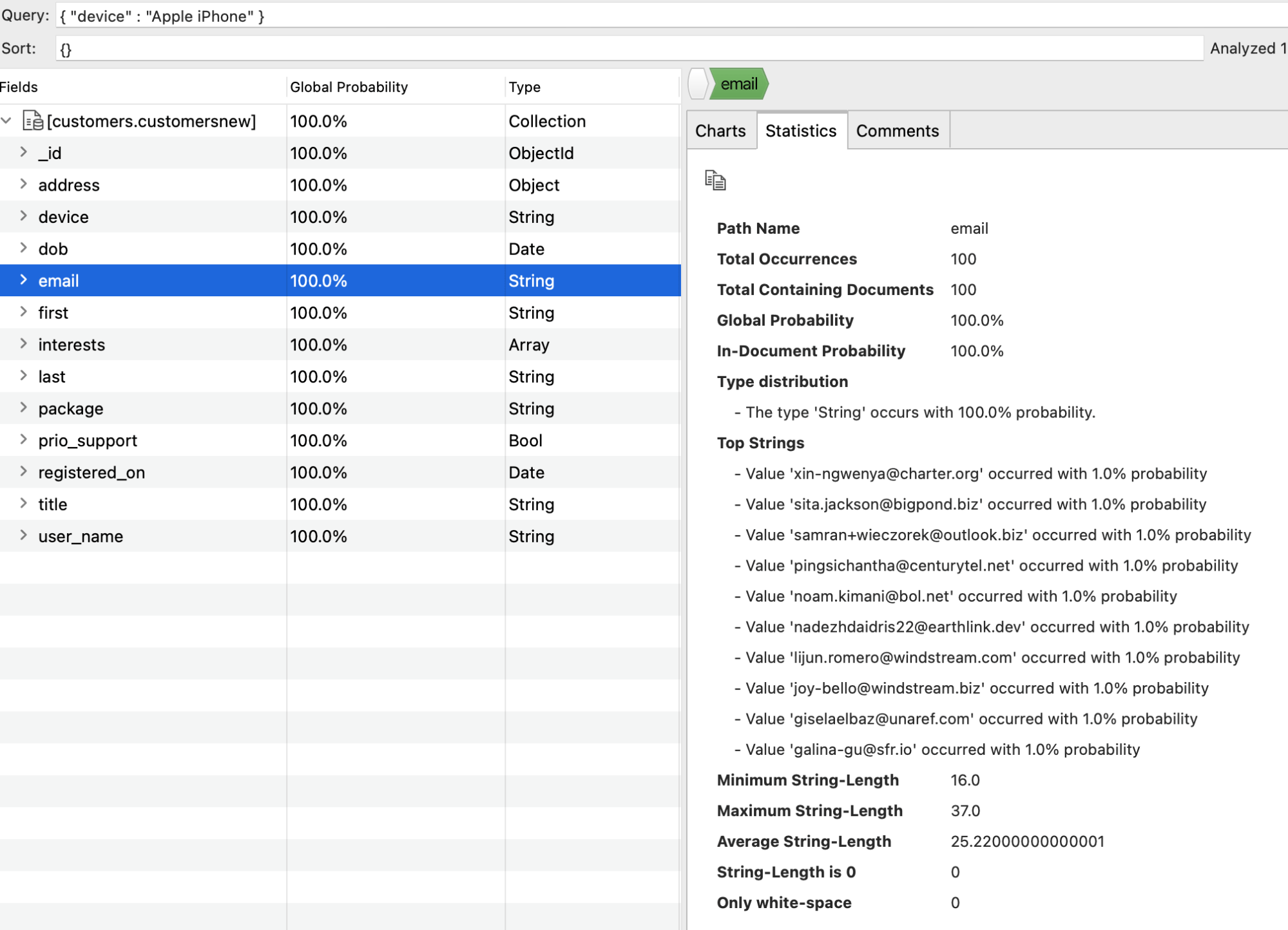The width and height of the screenshot is (1288, 930).
Task: Click the 'xin-ngwenya@charter.org' top string entry
Action: pyautogui.click(x=970, y=474)
